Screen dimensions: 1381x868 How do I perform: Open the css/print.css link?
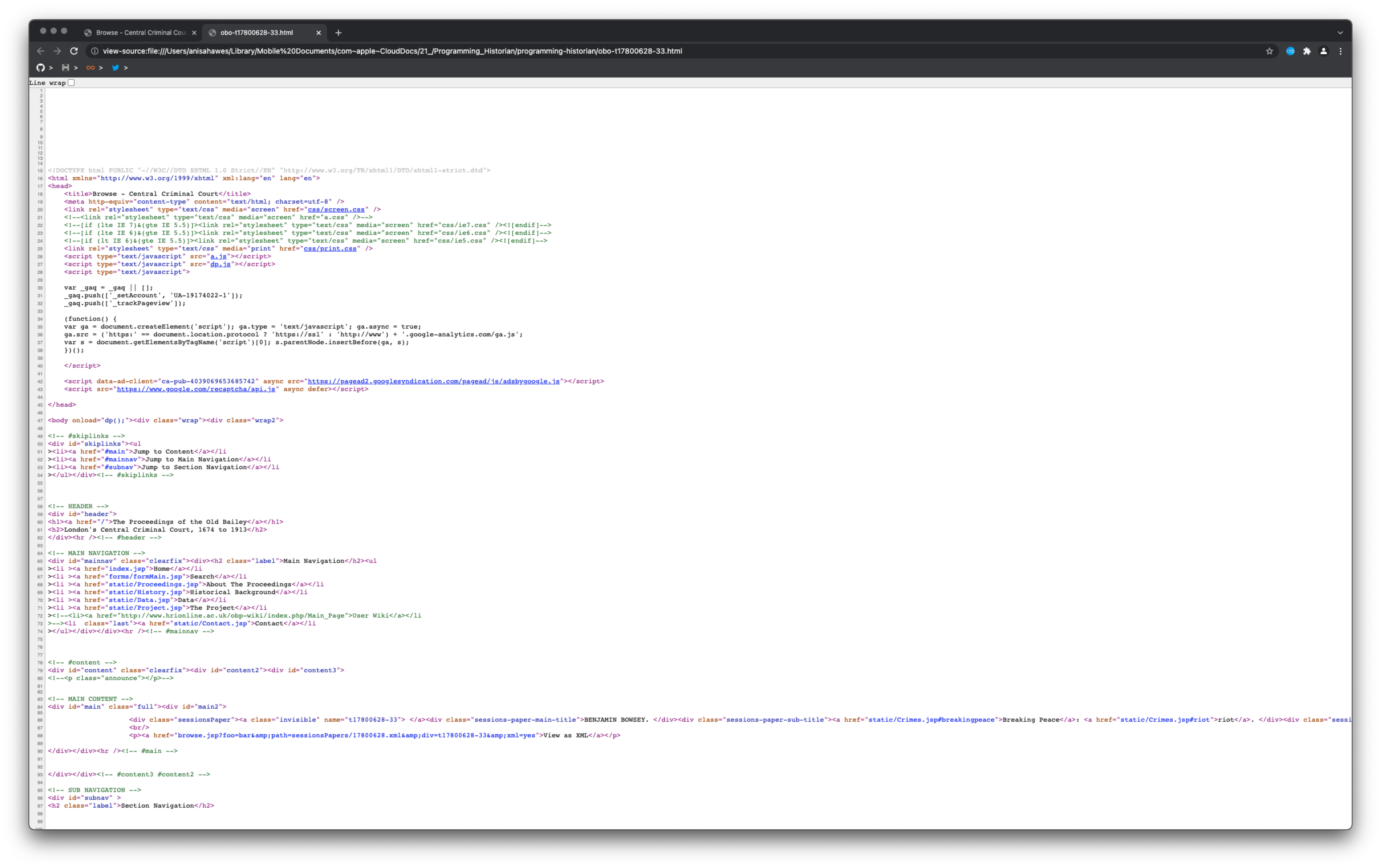tap(330, 248)
